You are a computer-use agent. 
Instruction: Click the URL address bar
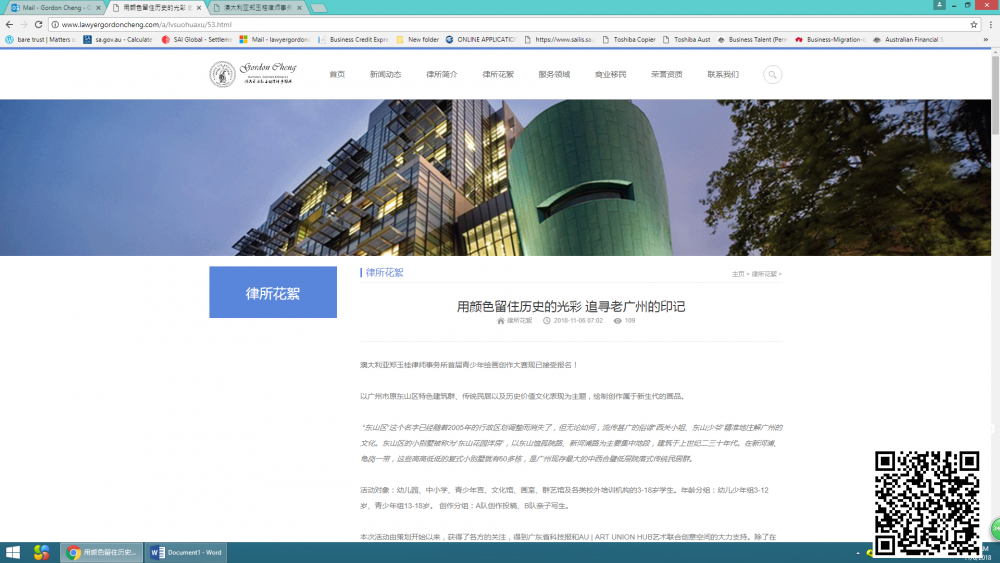[x=500, y=24]
